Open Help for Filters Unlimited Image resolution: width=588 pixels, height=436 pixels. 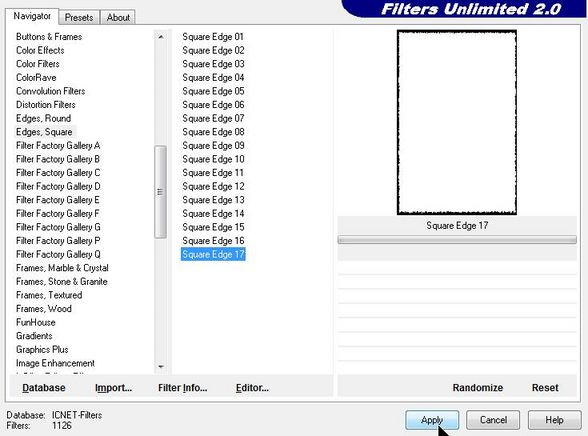pos(554,420)
